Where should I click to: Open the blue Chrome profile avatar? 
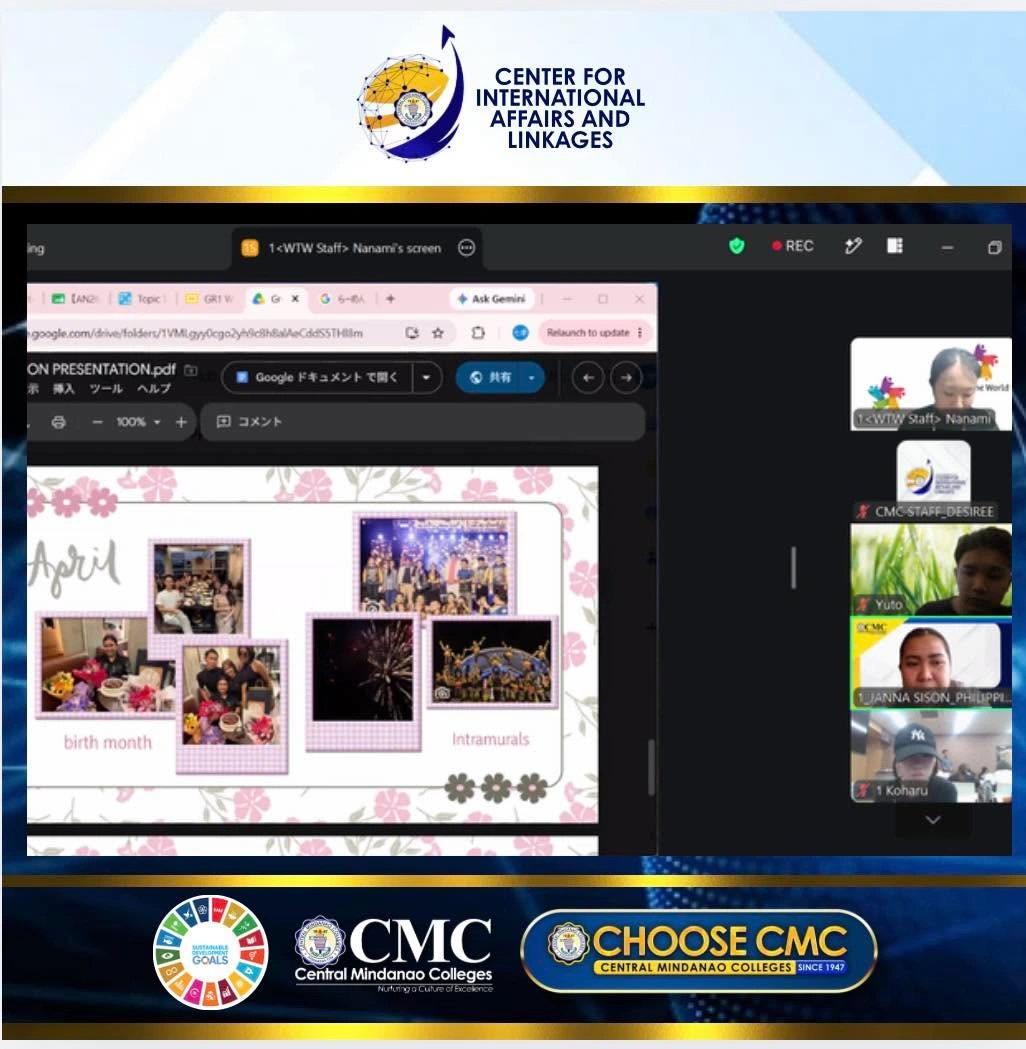click(520, 332)
